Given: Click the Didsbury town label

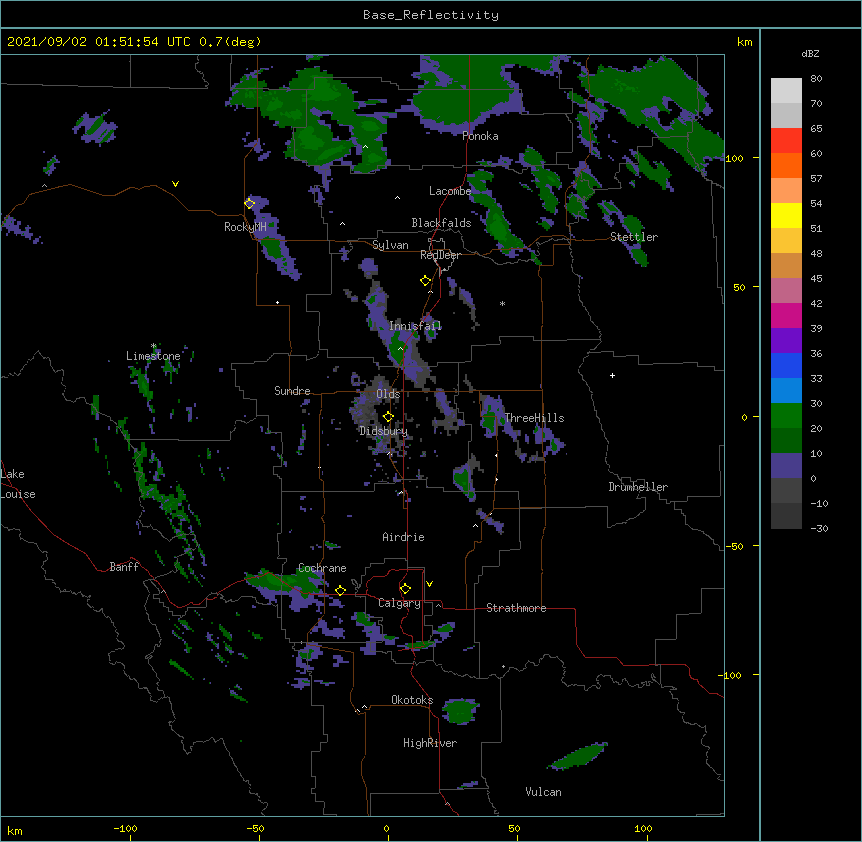Looking at the screenshot, I should coord(383,431).
